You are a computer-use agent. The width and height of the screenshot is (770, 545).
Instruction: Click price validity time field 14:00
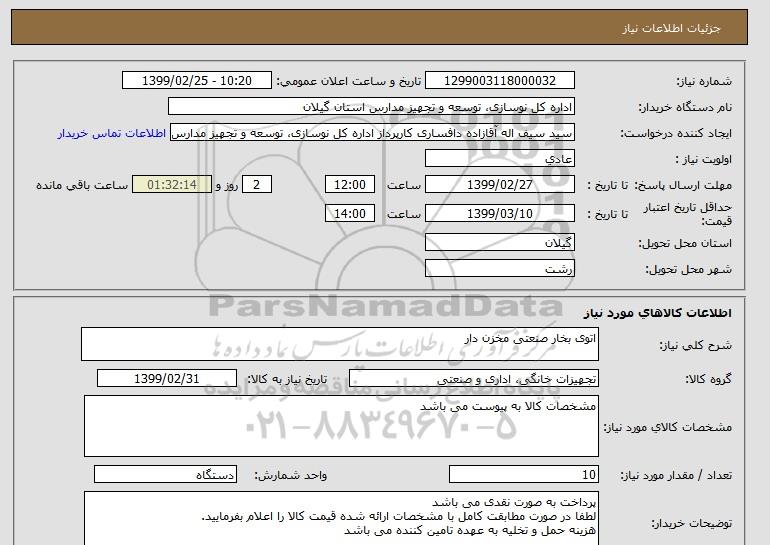(x=350, y=214)
